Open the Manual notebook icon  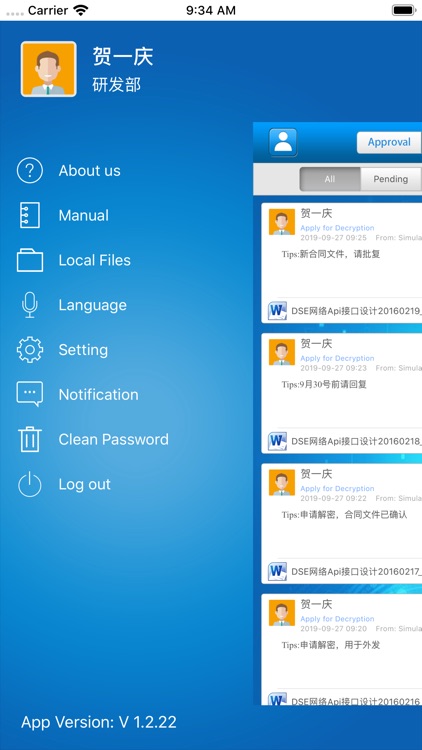30,215
